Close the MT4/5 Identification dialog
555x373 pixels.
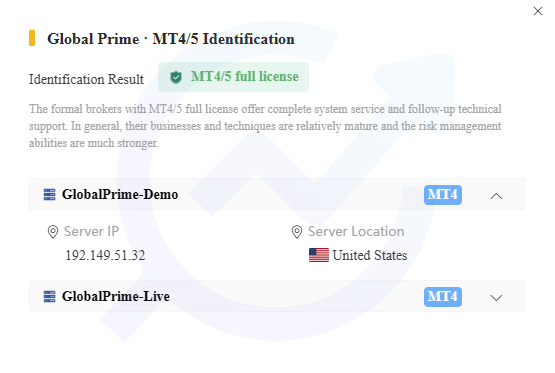(538, 11)
